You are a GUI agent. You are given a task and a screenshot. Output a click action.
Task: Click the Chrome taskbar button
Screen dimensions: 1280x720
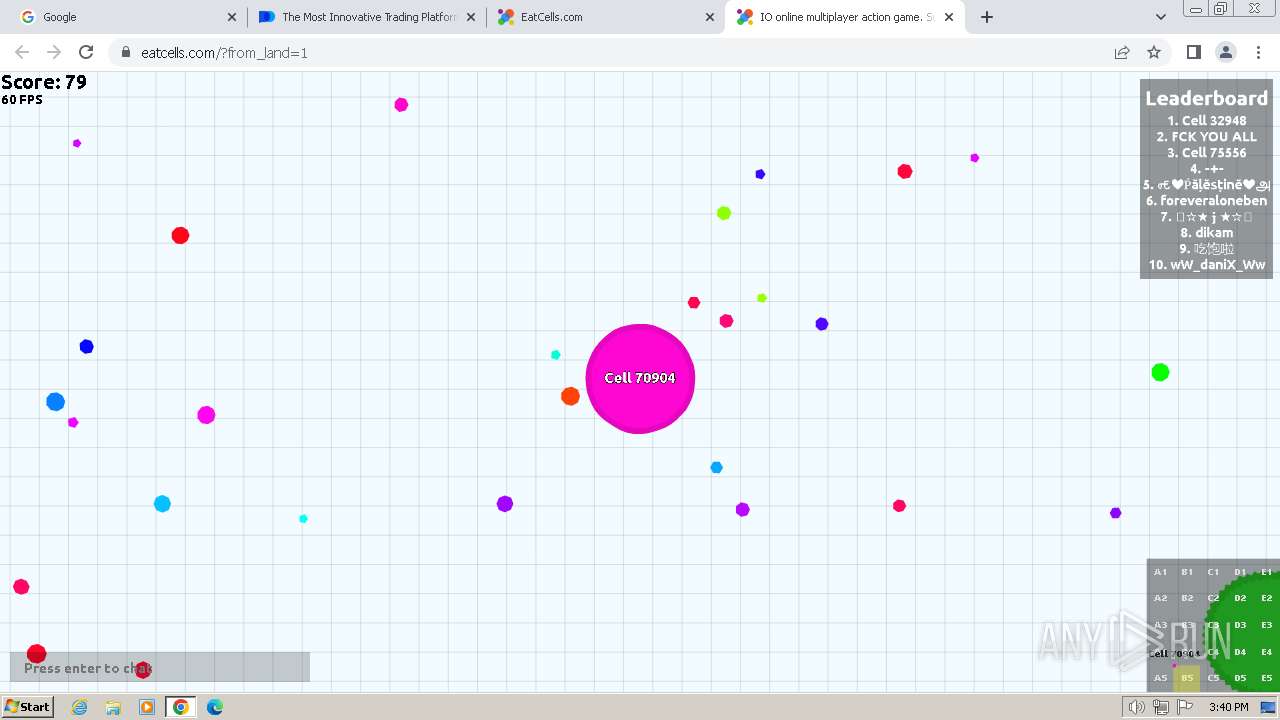click(x=181, y=707)
